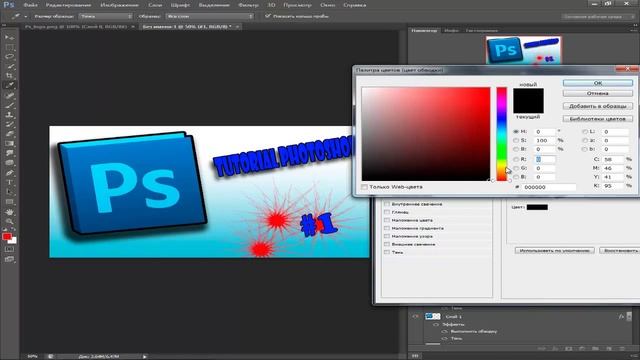
Task: Click the fx icon on Слой 1
Action: [621, 316]
